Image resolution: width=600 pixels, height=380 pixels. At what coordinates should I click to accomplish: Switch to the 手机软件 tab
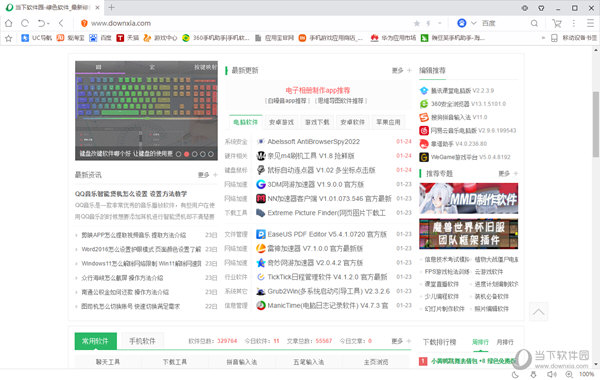coord(142,341)
